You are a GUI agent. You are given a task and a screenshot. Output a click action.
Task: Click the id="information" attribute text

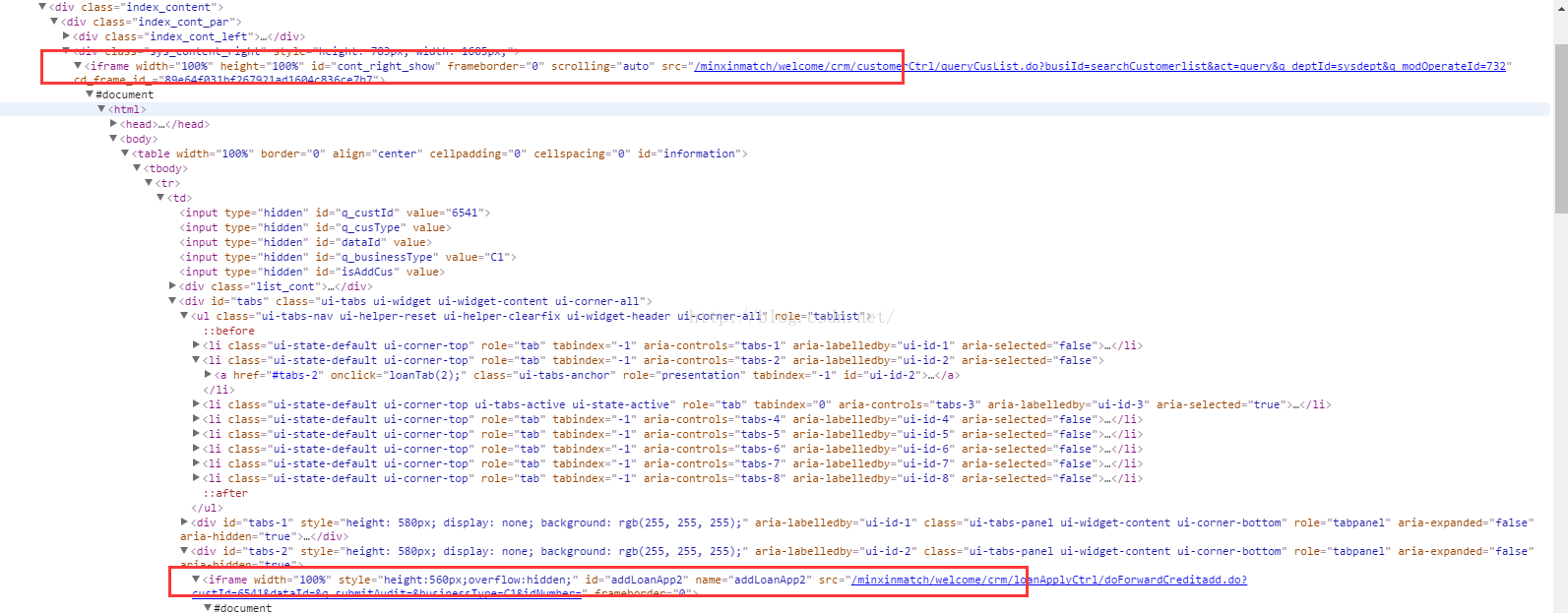tap(689, 153)
